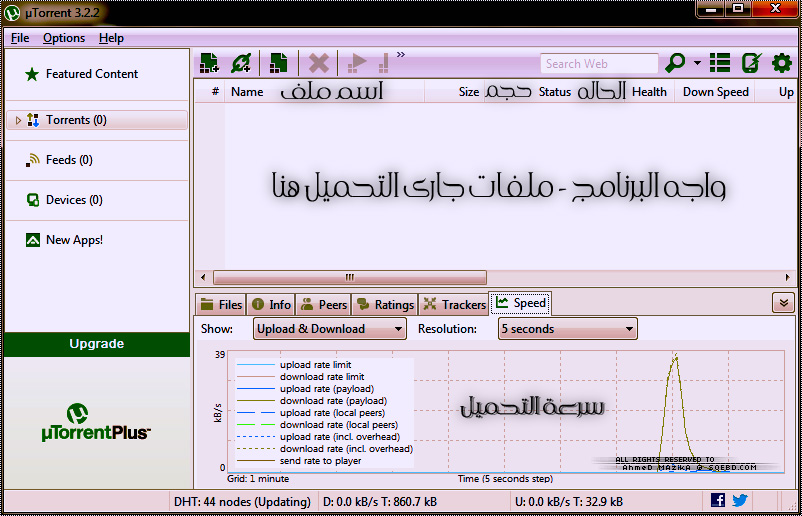This screenshot has width=802, height=516.
Task: Click the Stop torrent toolbar icon
Action: coord(384,63)
